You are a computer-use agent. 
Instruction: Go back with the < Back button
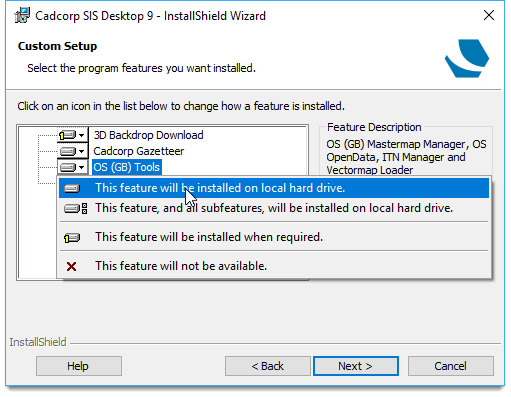[267, 366]
